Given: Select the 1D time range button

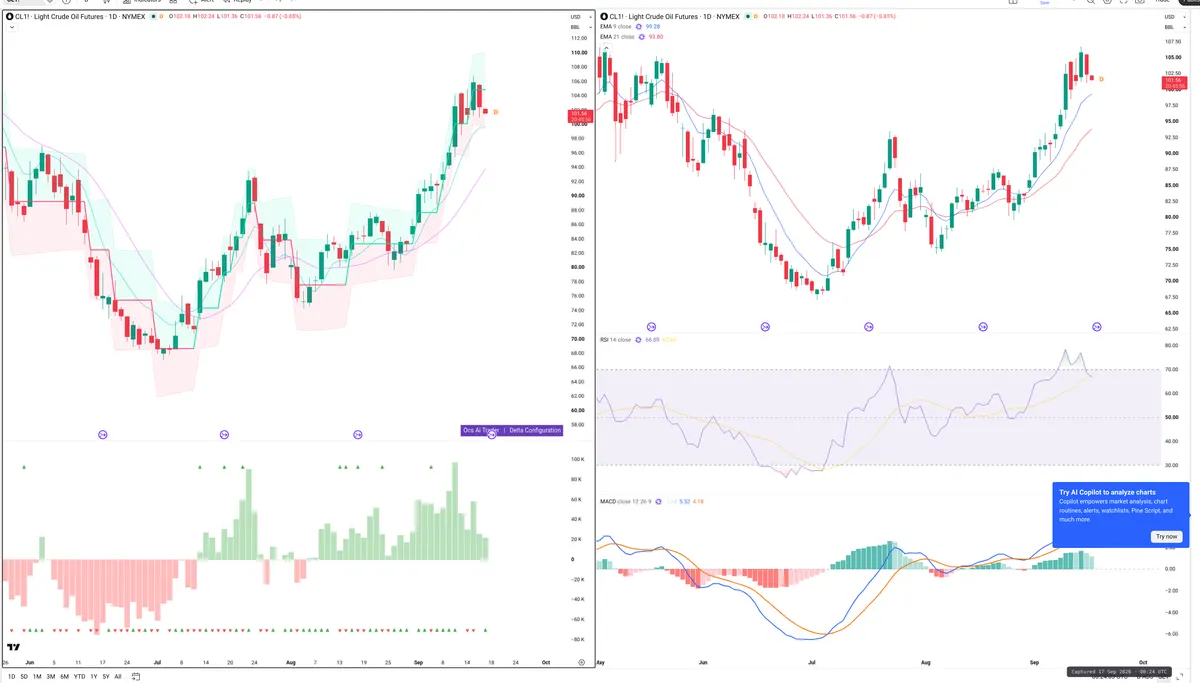Looking at the screenshot, I should pyautogui.click(x=11, y=677).
